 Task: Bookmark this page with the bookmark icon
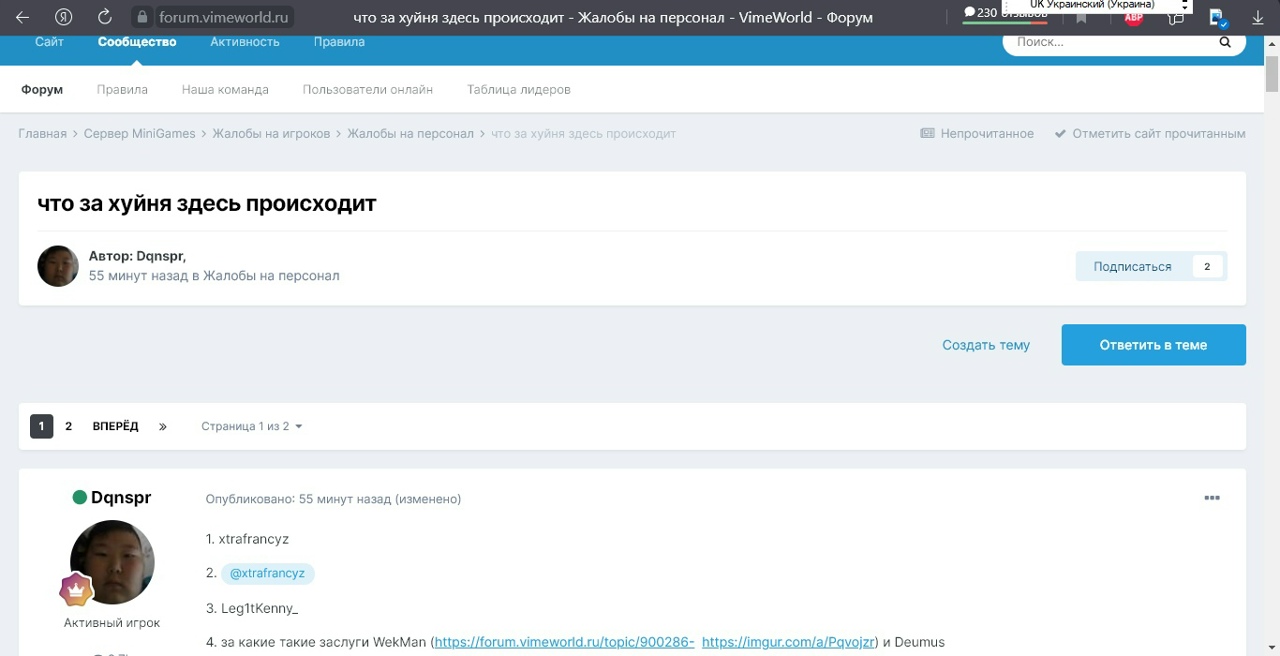click(x=1081, y=19)
